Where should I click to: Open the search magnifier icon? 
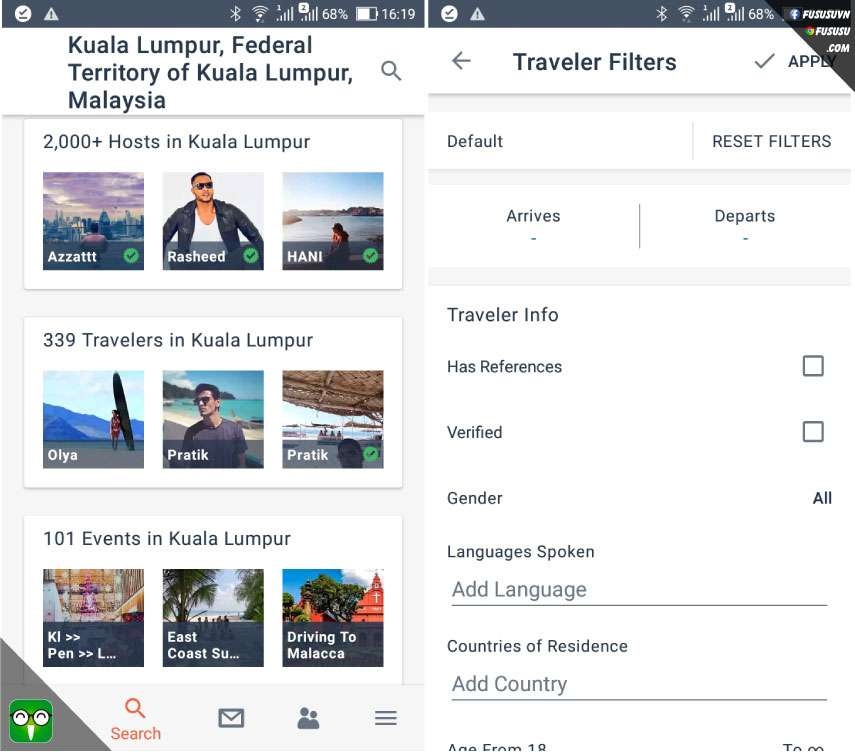click(x=390, y=70)
